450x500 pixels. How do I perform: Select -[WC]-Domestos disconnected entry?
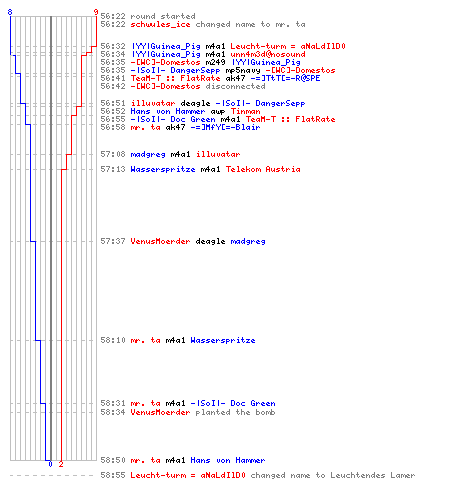point(183,86)
